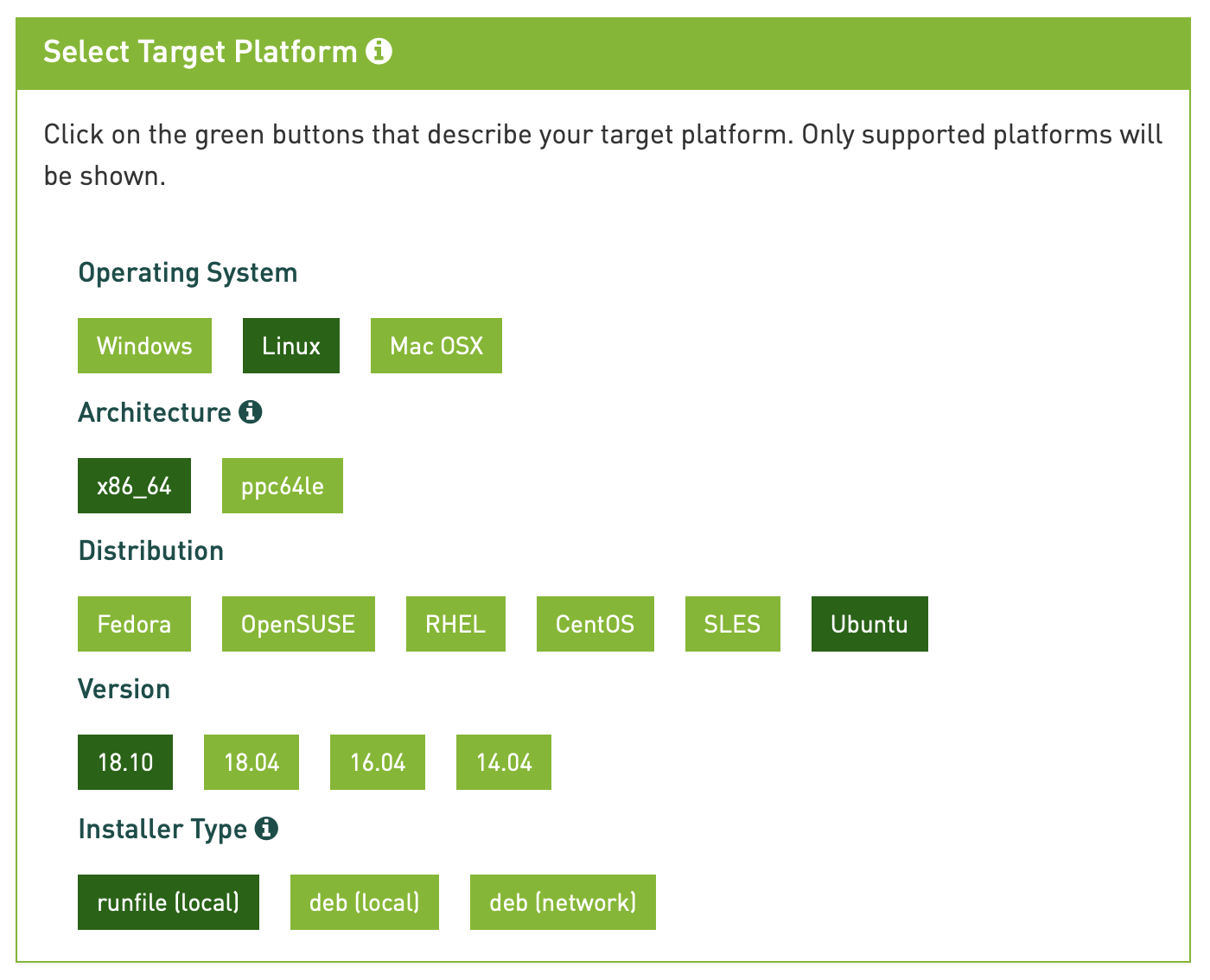Select x86_64 architecture

click(134, 486)
